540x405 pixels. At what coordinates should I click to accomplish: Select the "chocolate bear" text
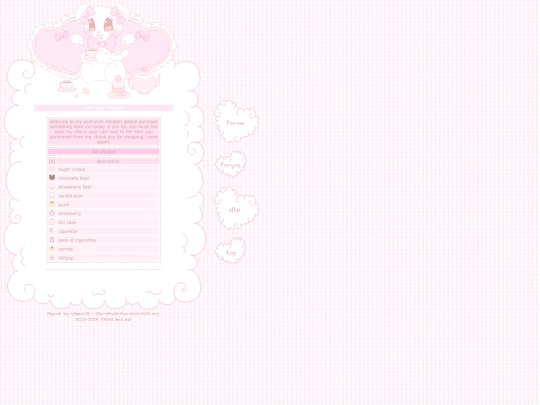click(x=74, y=178)
